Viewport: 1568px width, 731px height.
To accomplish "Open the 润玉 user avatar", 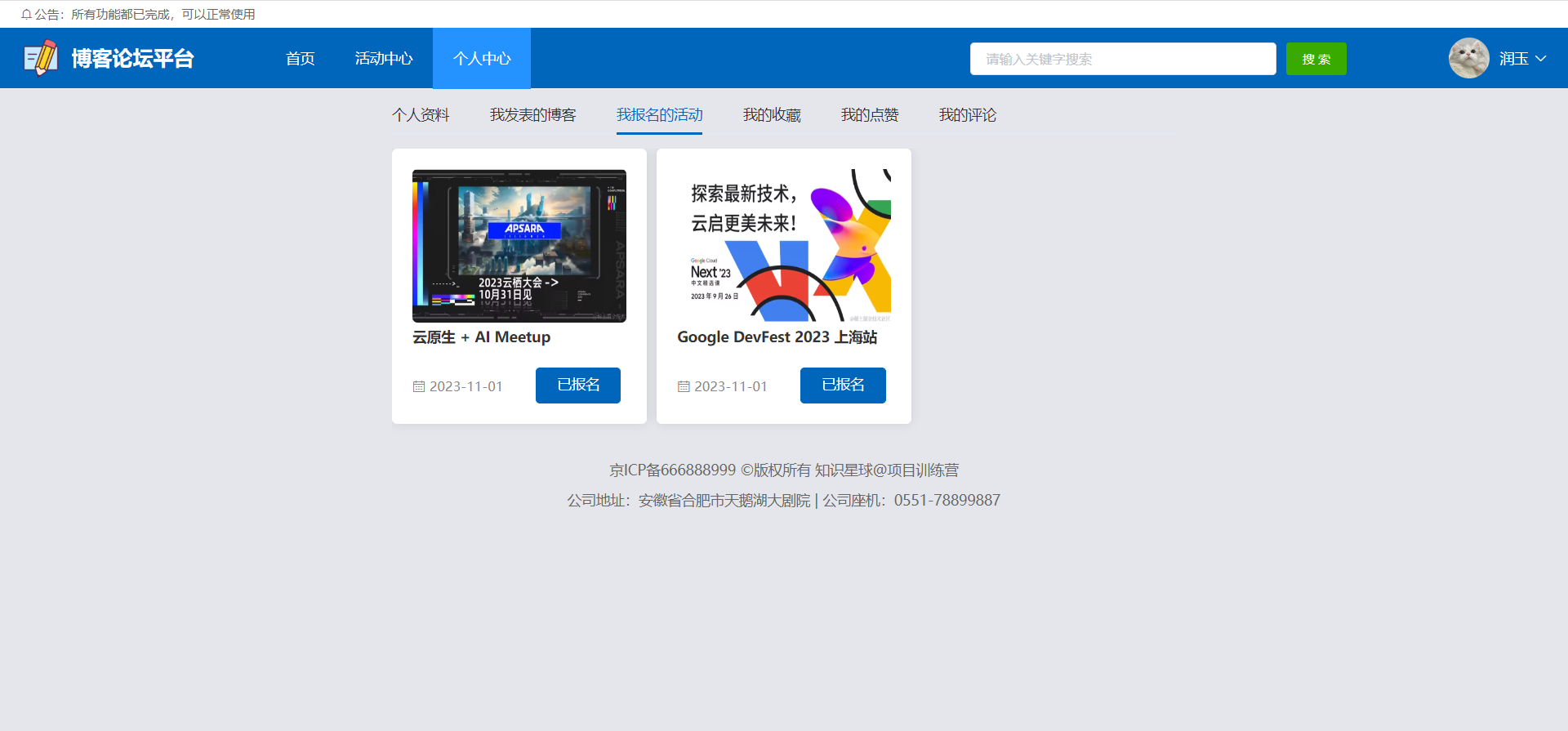I will point(1468,58).
